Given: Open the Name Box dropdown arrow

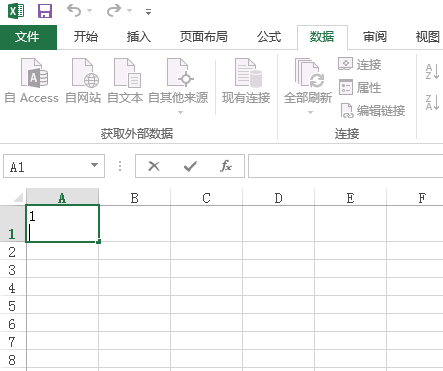Looking at the screenshot, I should coord(95,166).
